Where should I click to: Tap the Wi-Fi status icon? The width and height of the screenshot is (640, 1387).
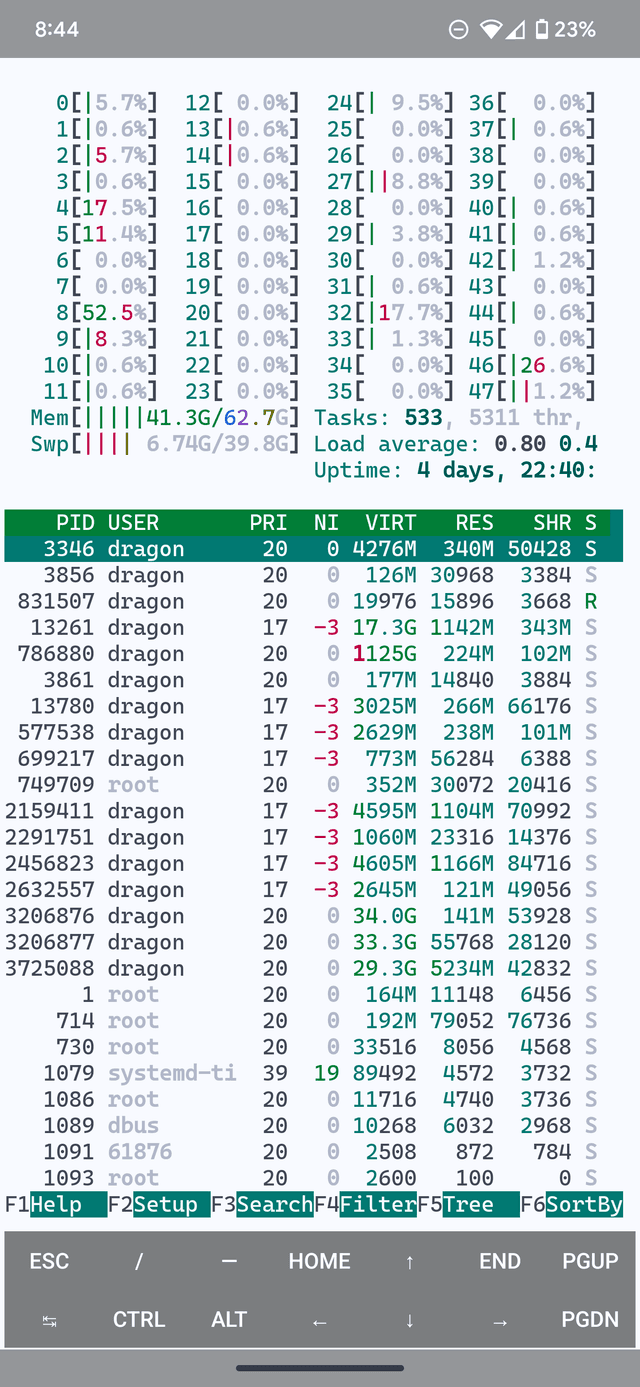pyautogui.click(x=491, y=30)
